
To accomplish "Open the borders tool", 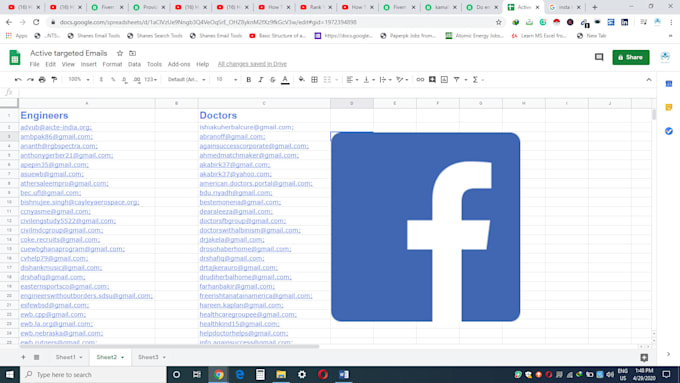I will (314, 80).
